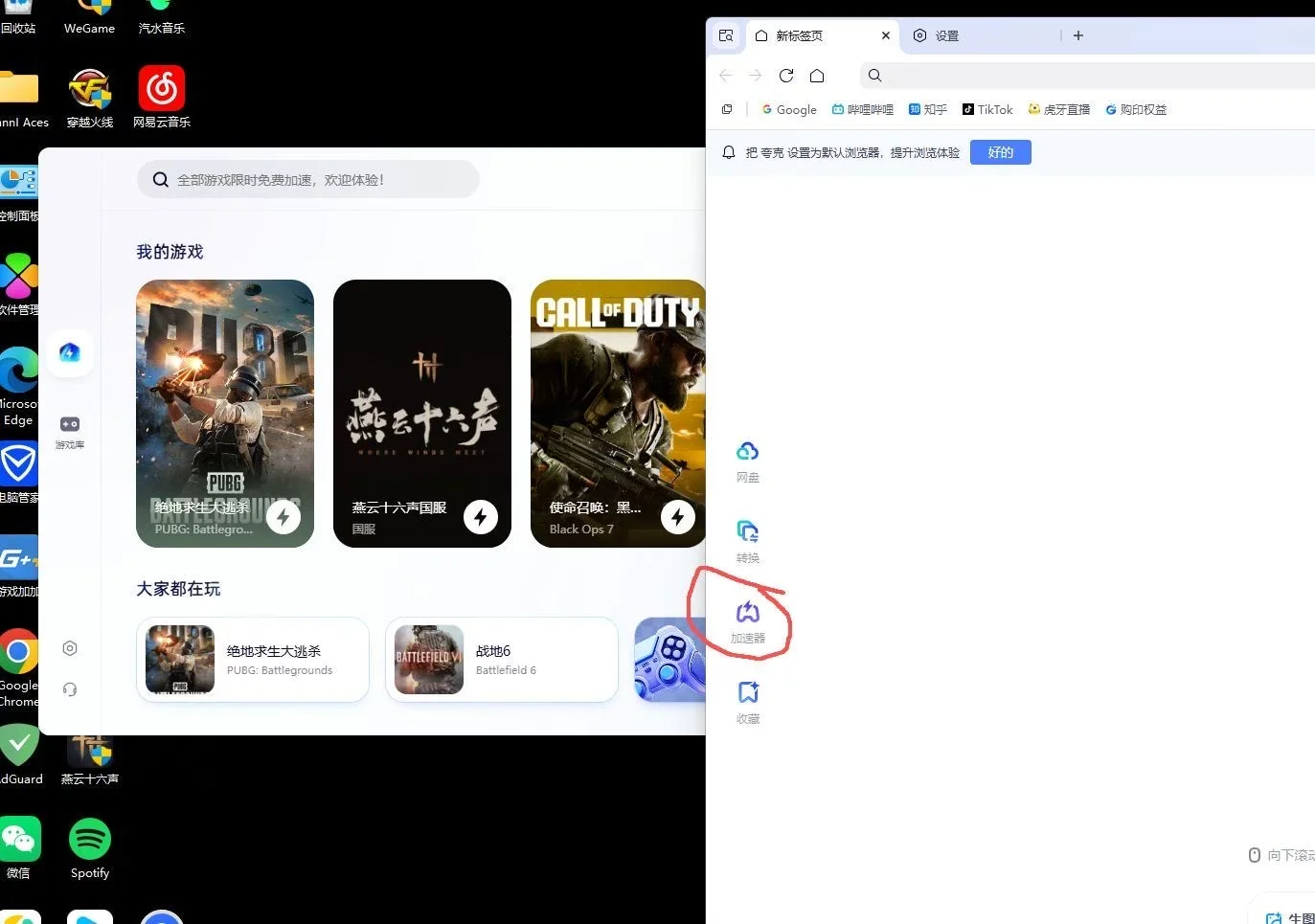
Task: Select 绝地求生大逃杀 card under 大家都在玩
Action: (253, 660)
